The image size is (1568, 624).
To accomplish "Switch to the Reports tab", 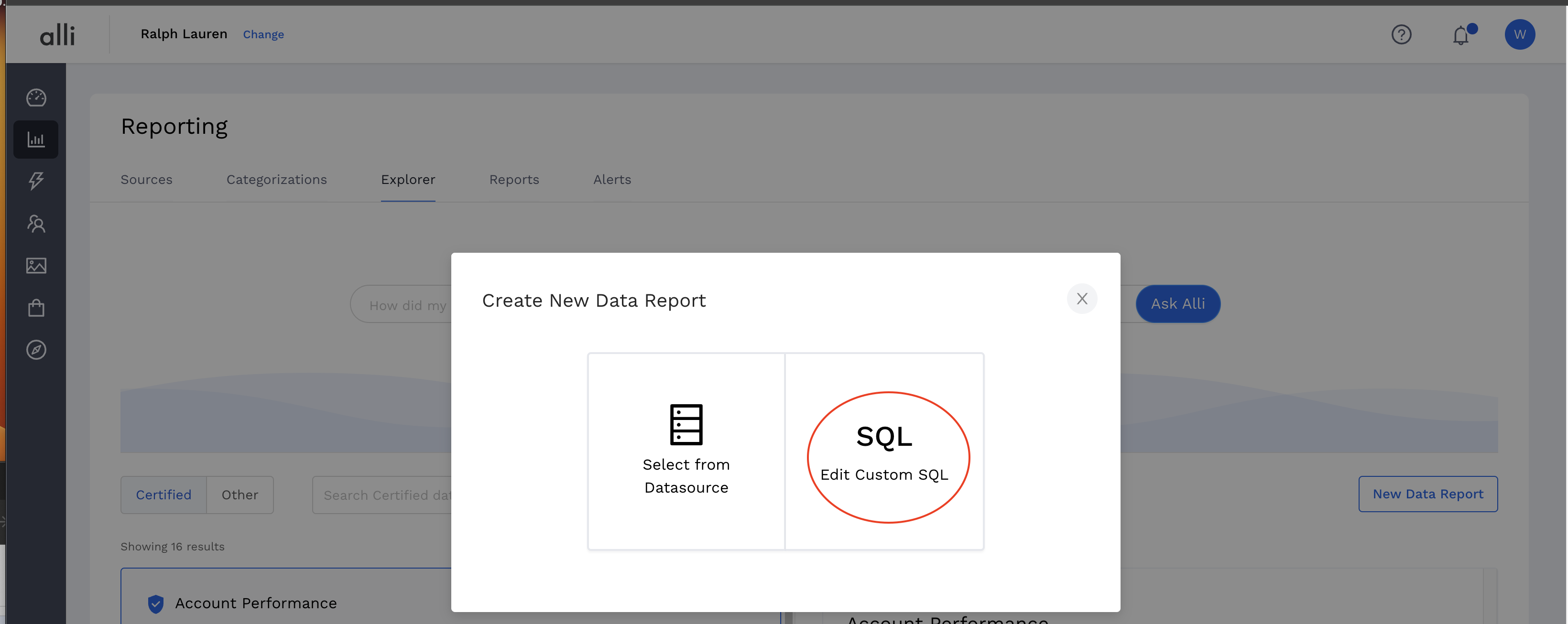I will click(514, 180).
